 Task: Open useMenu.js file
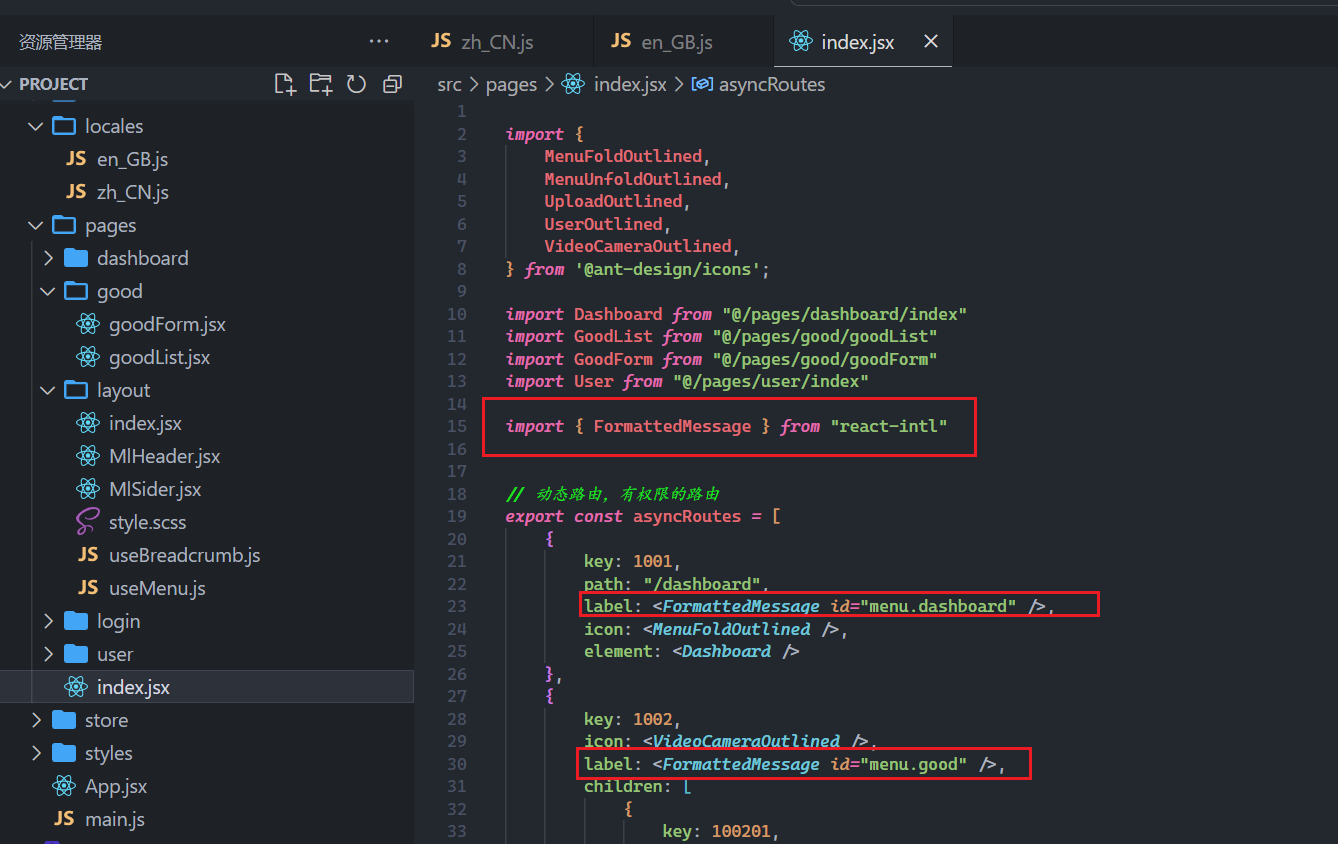pyautogui.click(x=157, y=588)
